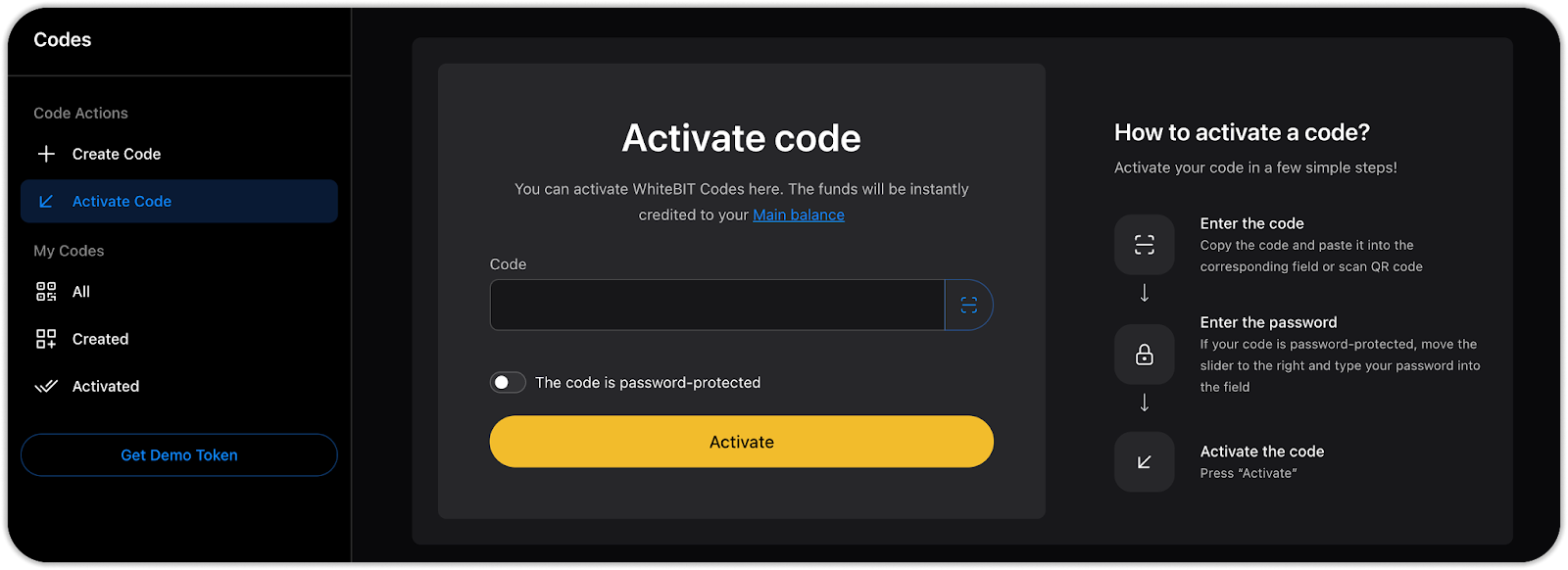The image size is (1568, 570).
Task: Click the scan icon for Enter the code step
Action: pos(1144,245)
